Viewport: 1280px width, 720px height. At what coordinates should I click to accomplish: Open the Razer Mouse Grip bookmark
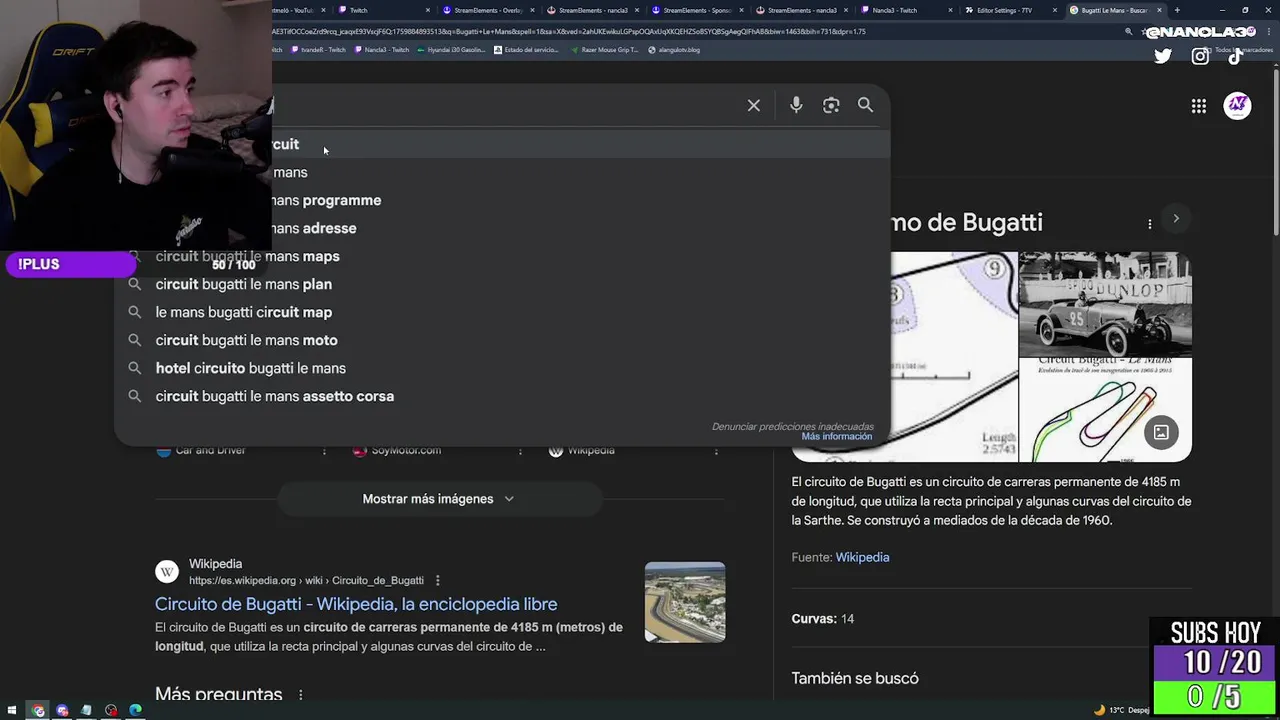pos(604,50)
